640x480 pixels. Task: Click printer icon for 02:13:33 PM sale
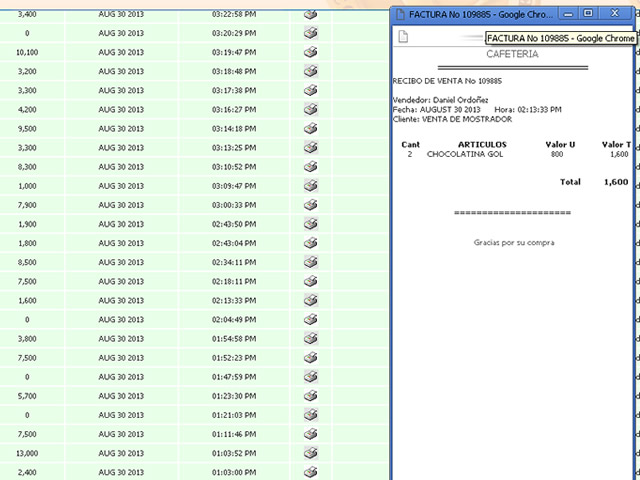[311, 300]
